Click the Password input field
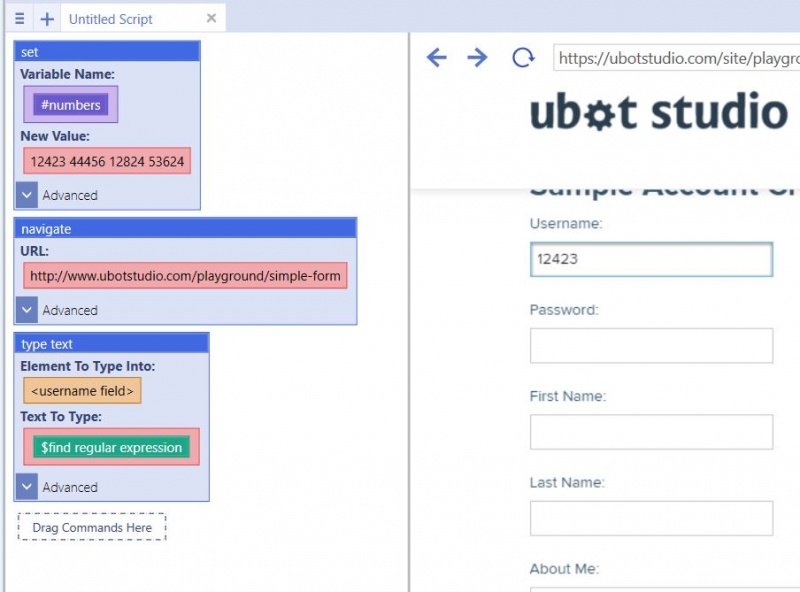The image size is (800, 592). tap(652, 346)
